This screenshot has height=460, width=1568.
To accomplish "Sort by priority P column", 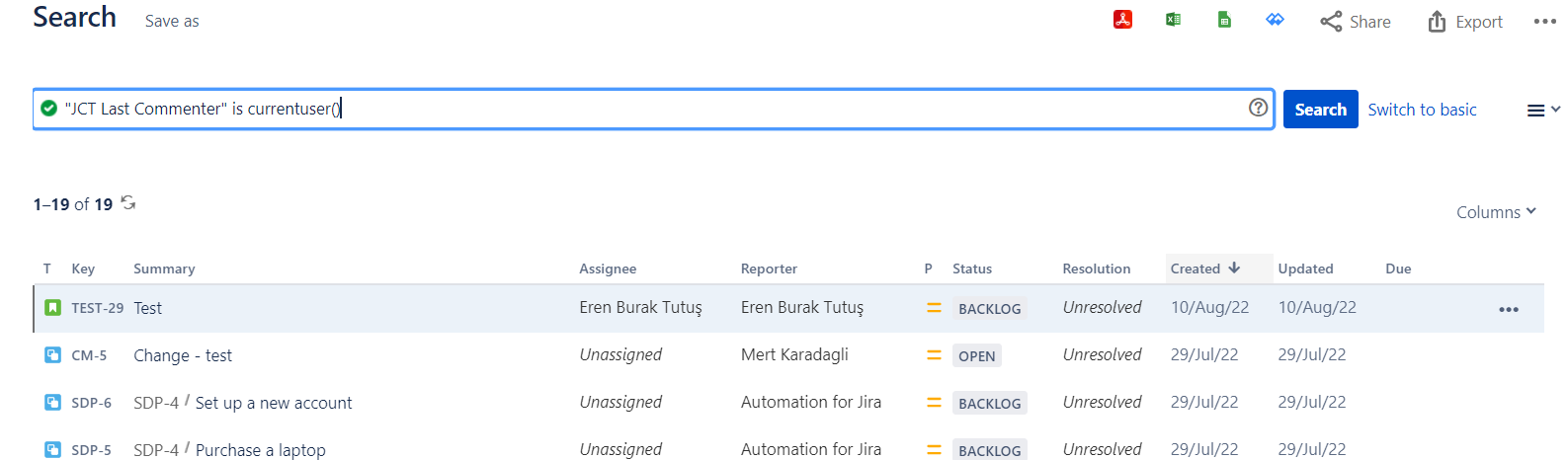I will 929,268.
